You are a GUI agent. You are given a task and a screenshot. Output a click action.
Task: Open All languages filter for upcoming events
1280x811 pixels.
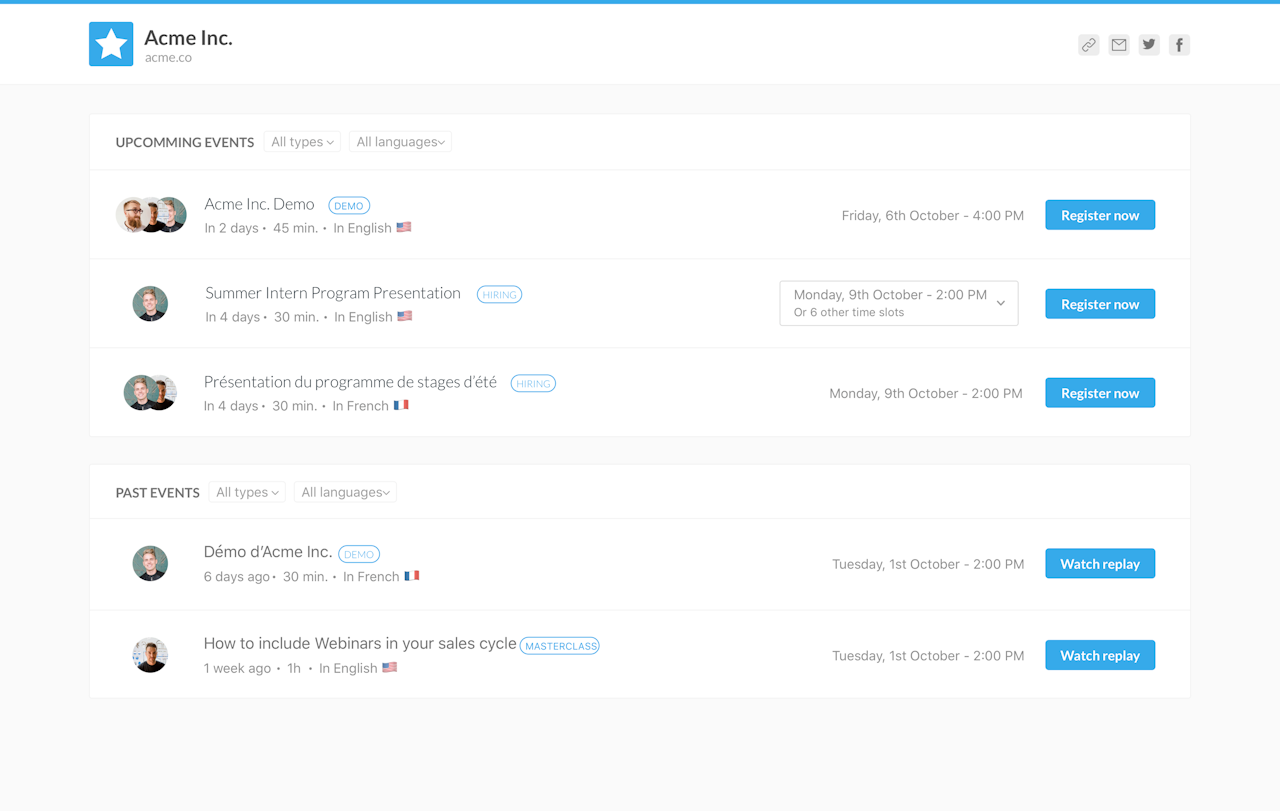[400, 142]
